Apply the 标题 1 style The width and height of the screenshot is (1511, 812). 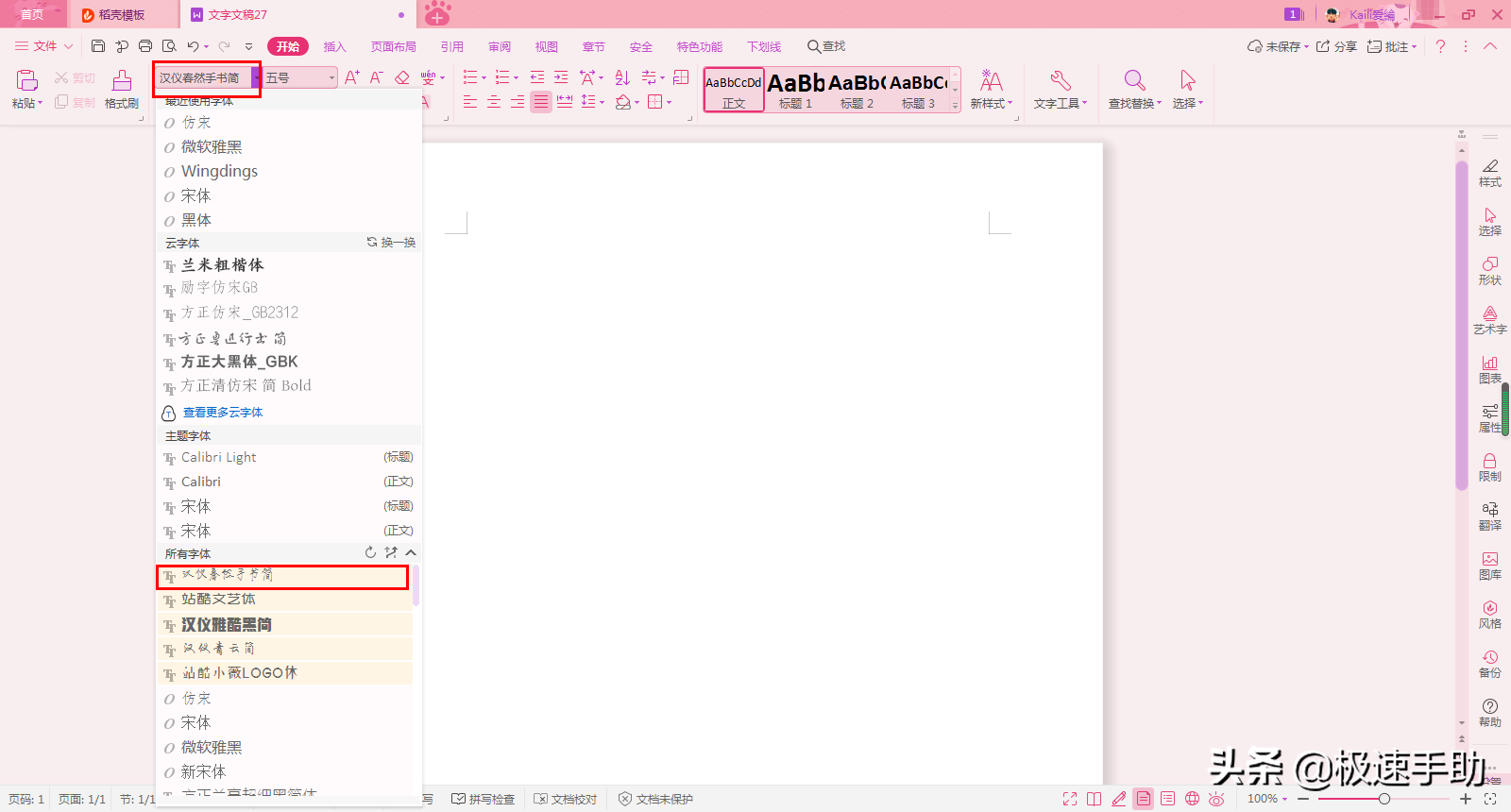(796, 91)
